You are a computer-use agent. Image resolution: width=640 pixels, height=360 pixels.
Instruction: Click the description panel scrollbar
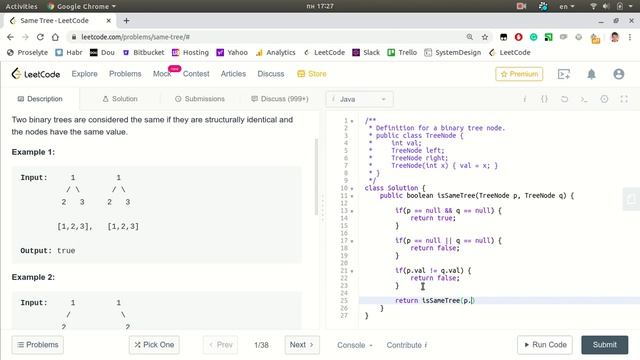coord(316,177)
